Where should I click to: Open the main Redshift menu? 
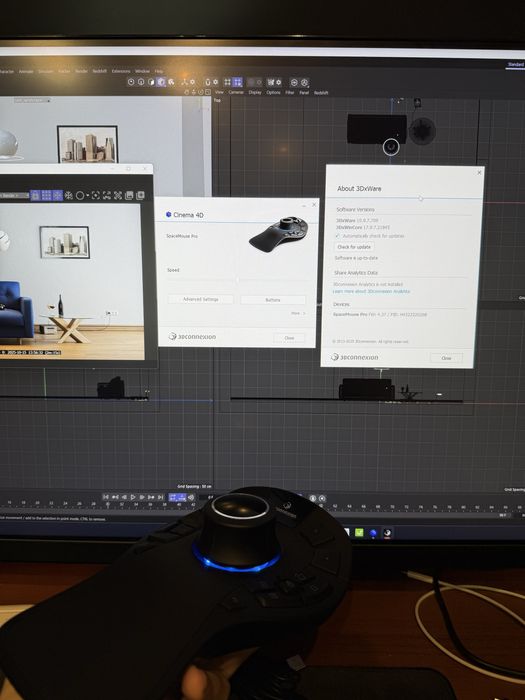[100, 71]
